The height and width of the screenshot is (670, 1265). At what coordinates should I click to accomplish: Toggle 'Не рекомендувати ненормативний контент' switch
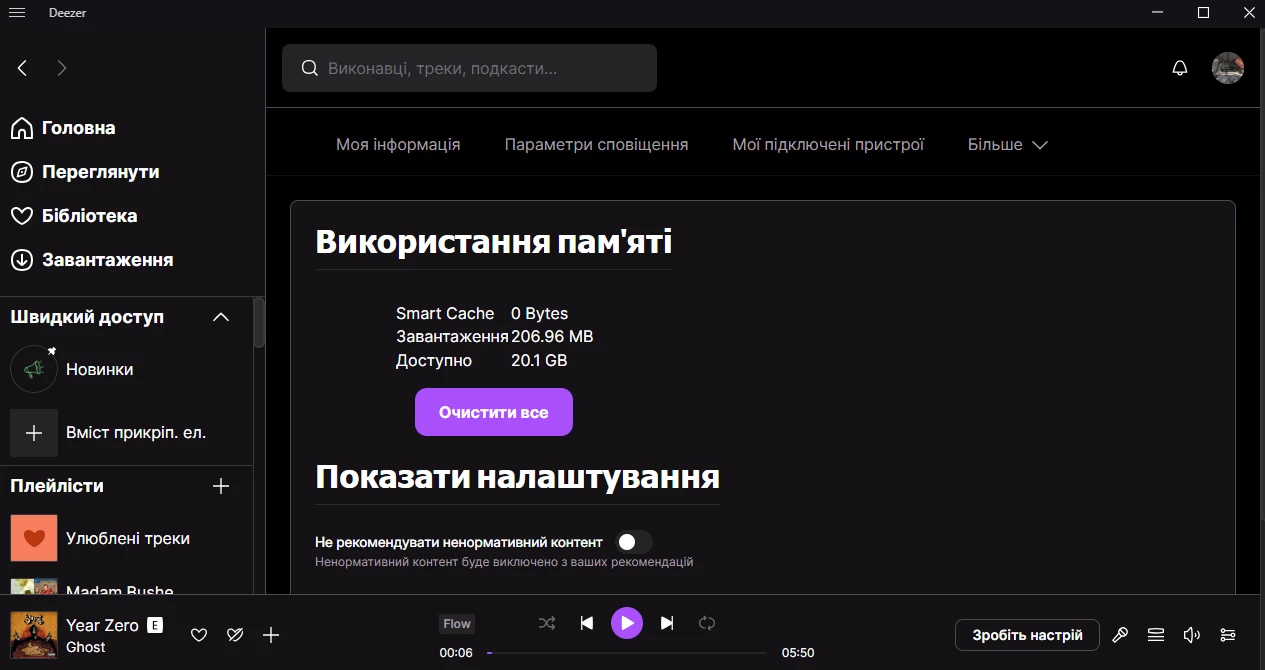(x=633, y=542)
